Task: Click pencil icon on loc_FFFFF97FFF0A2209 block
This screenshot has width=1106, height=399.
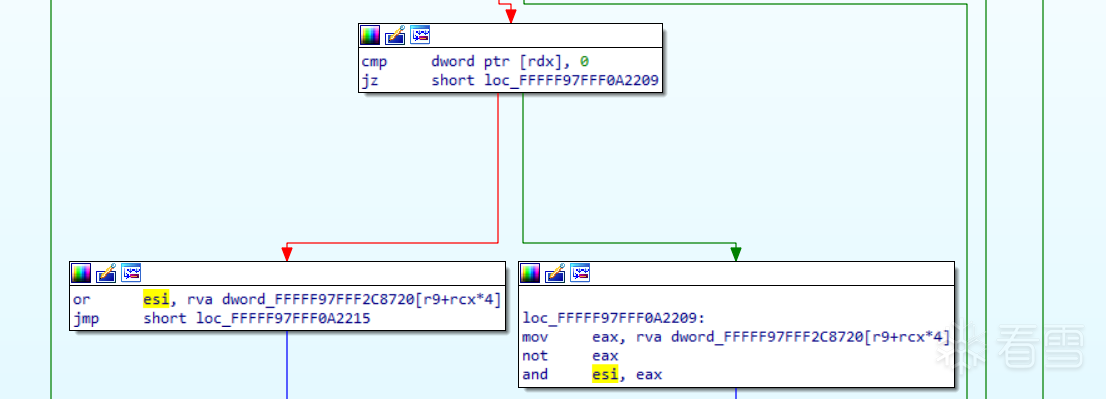Action: (555, 273)
